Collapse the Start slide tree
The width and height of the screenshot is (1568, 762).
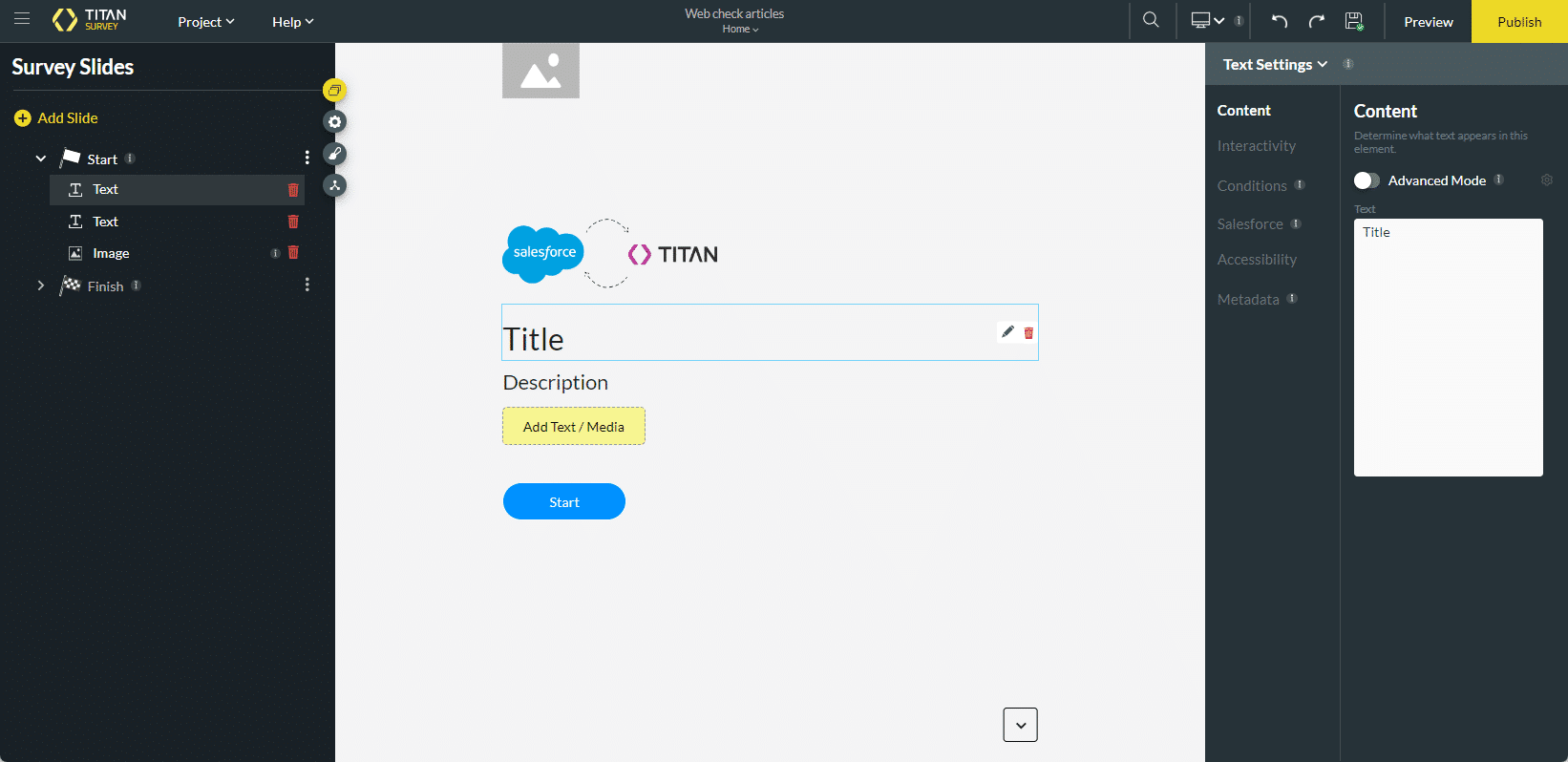pos(41,159)
